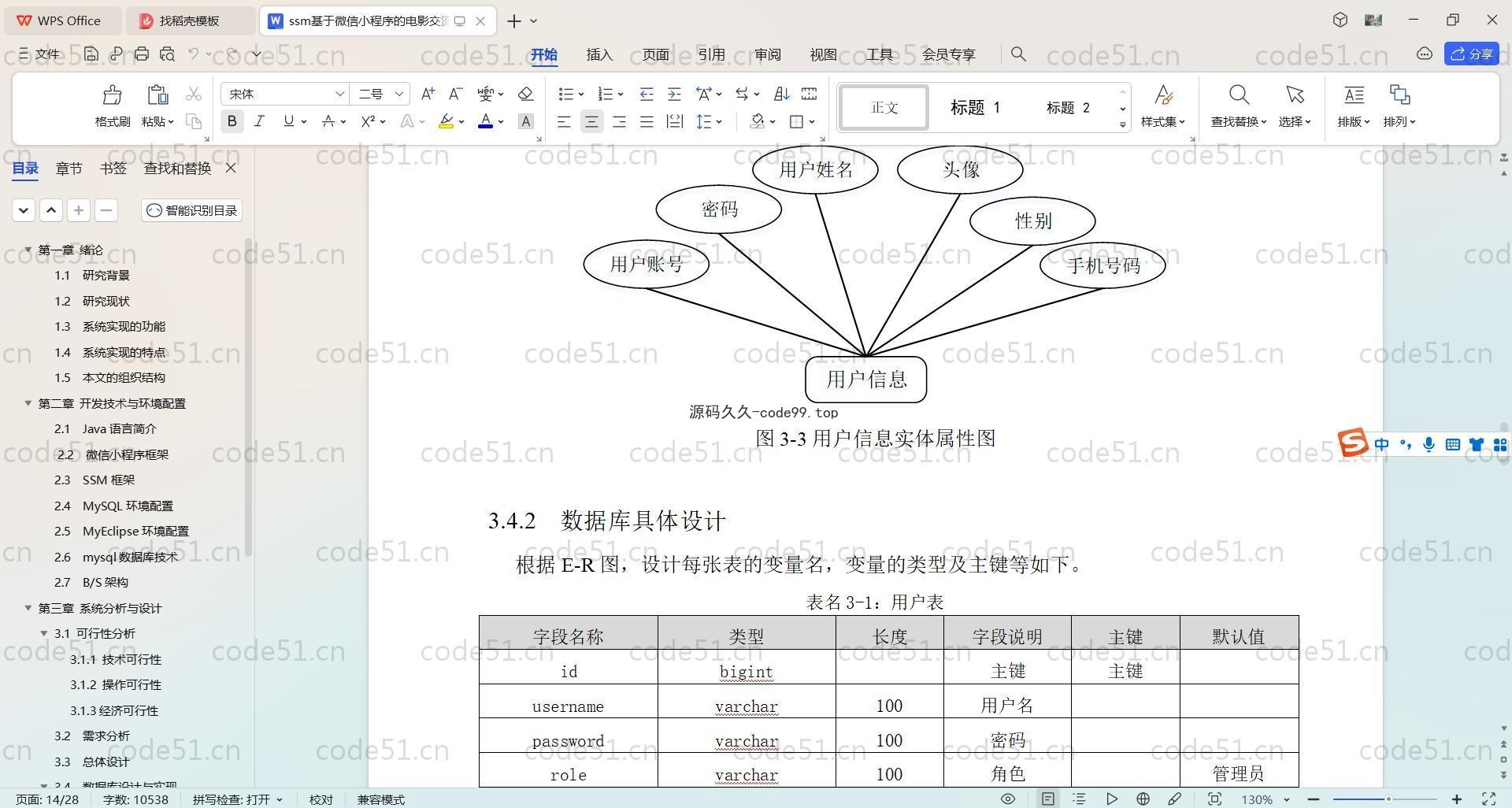
Task: Click the Print icon in quick toolbar
Action: click(x=142, y=54)
